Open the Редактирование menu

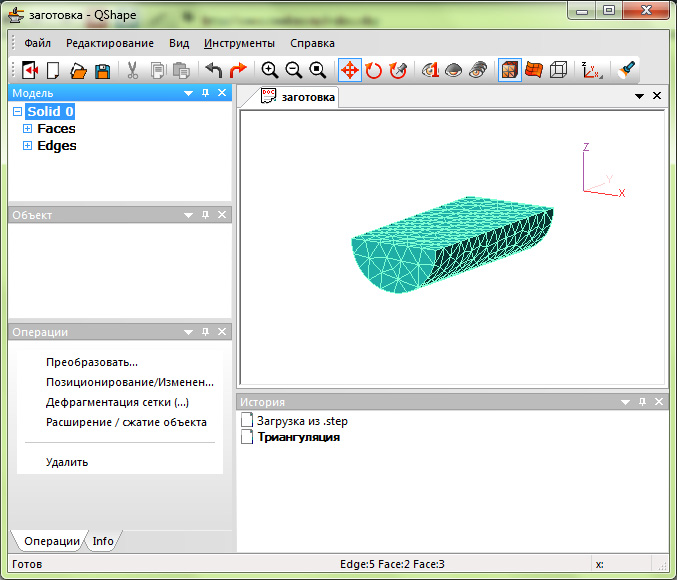[x=110, y=43]
